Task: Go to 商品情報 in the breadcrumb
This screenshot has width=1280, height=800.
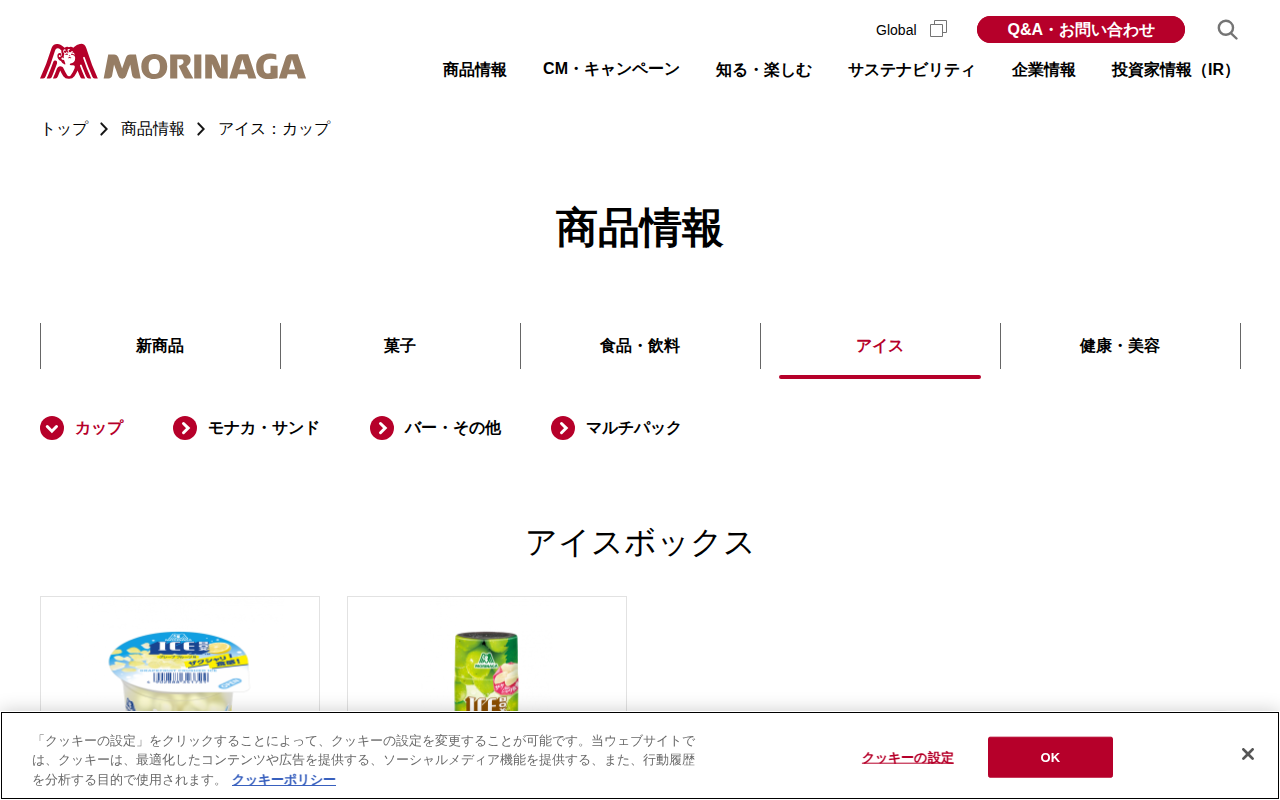Action: tap(153, 129)
